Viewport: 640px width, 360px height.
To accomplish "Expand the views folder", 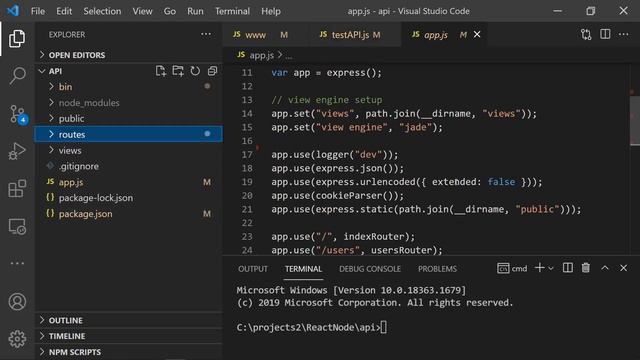I will point(129,150).
